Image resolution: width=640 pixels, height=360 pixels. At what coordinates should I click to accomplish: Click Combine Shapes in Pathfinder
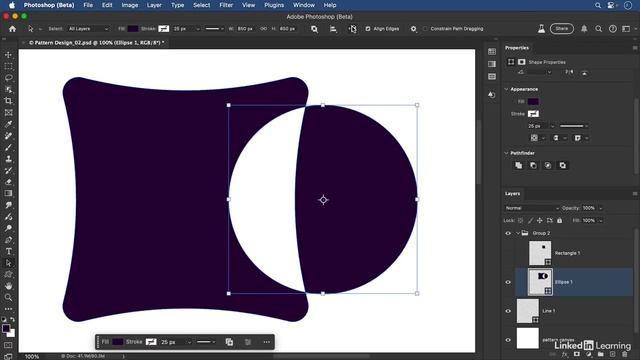coord(518,165)
